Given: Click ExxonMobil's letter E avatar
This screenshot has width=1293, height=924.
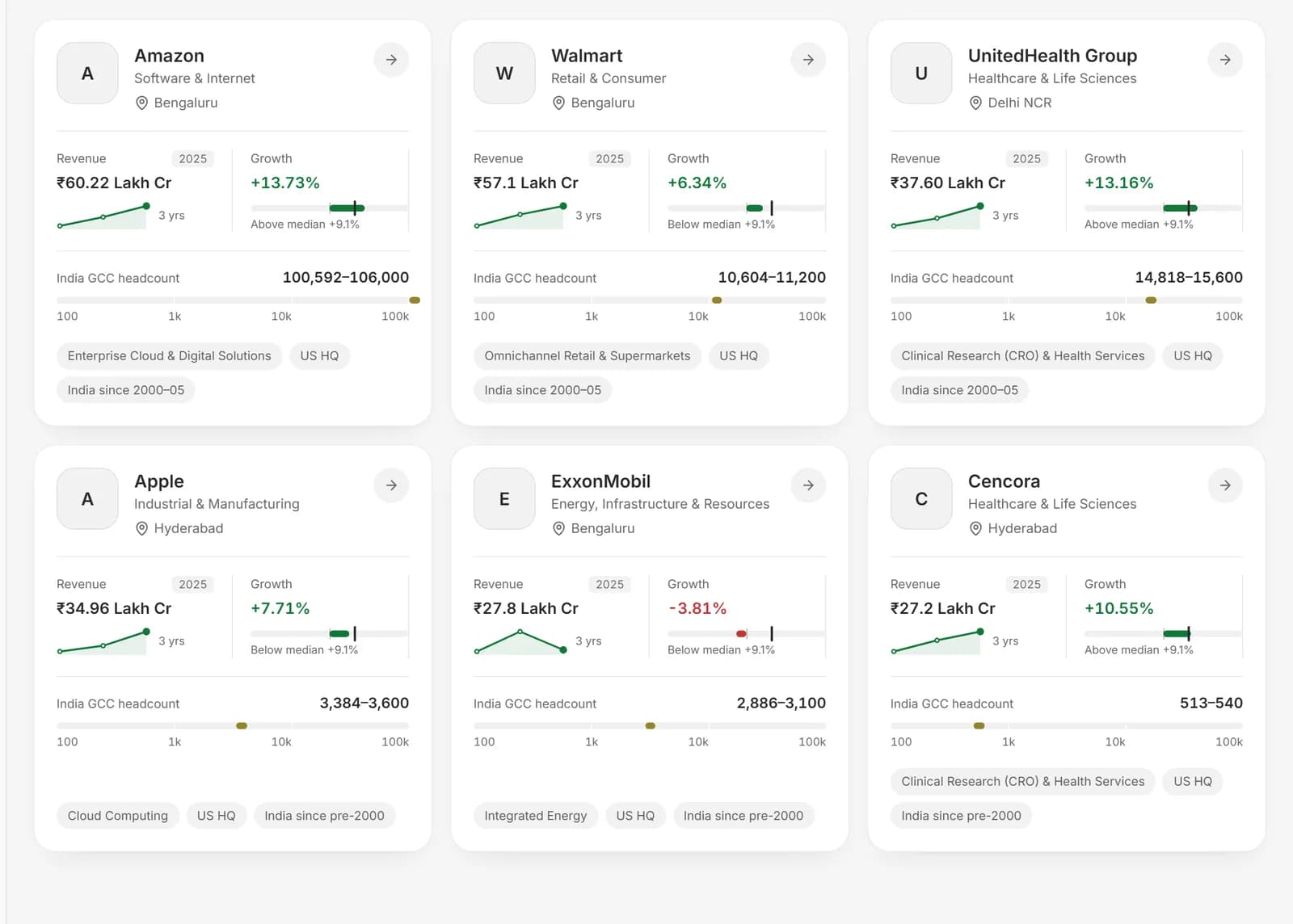Looking at the screenshot, I should coord(504,499).
